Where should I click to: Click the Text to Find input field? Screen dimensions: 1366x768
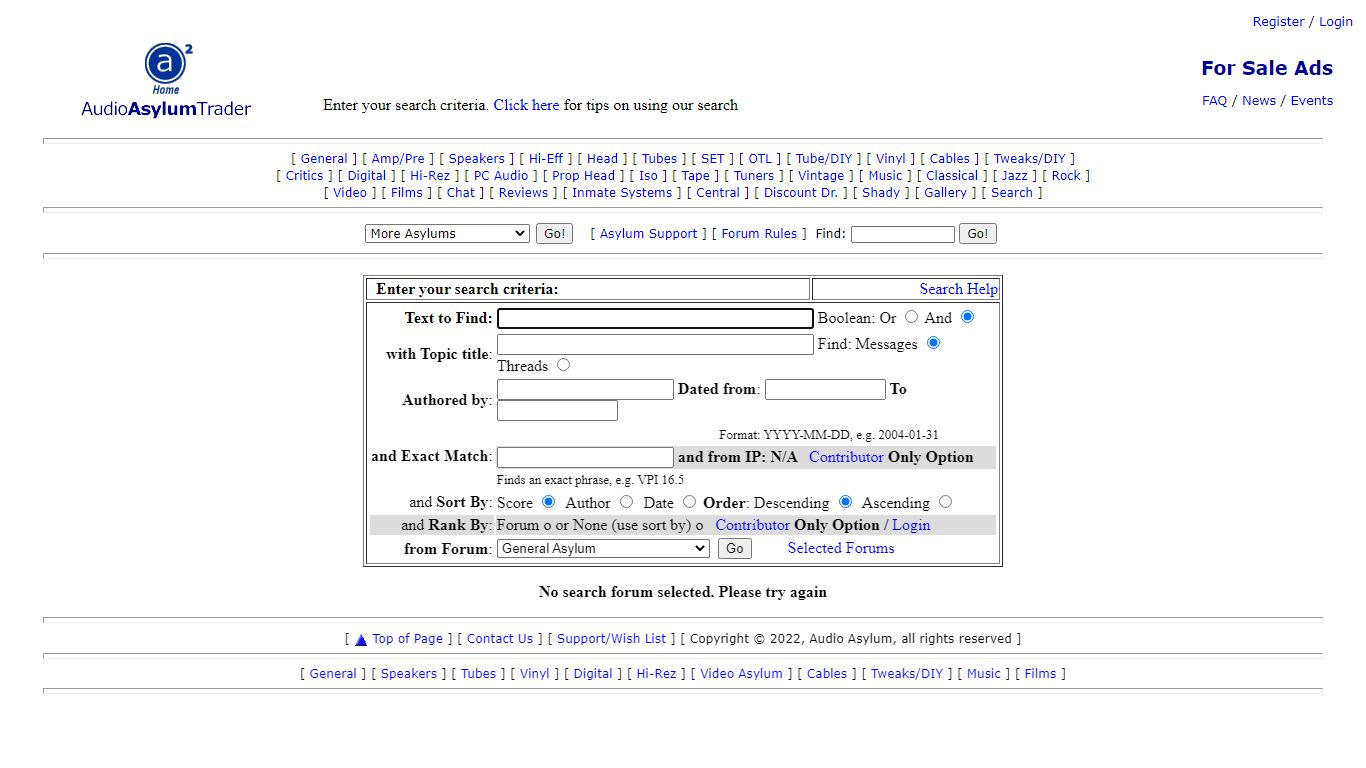point(655,318)
